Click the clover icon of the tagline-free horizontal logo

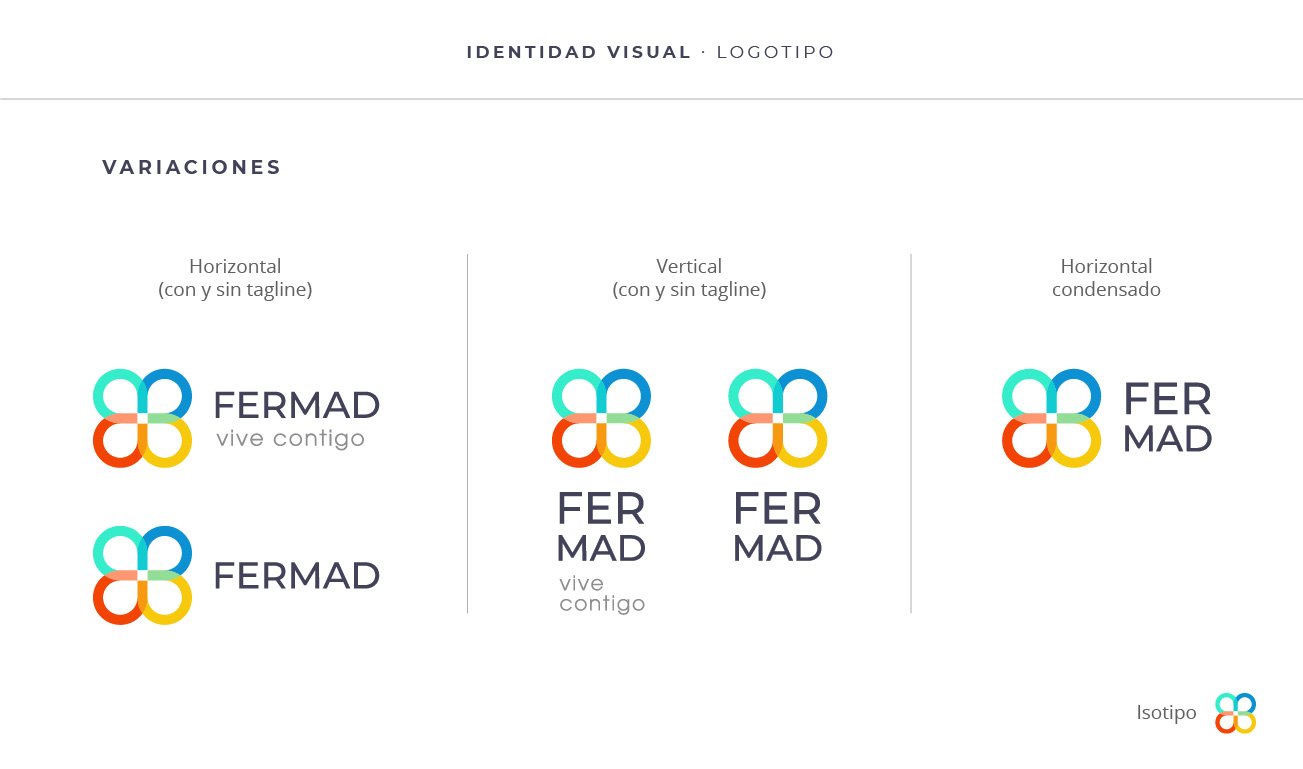coord(142,575)
